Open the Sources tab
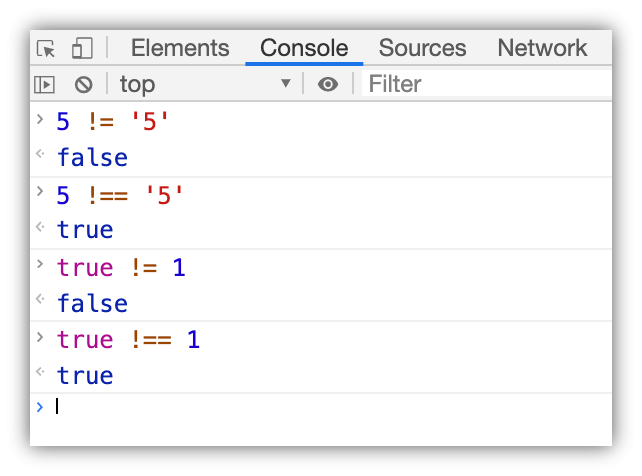The image size is (642, 476). coord(422,48)
